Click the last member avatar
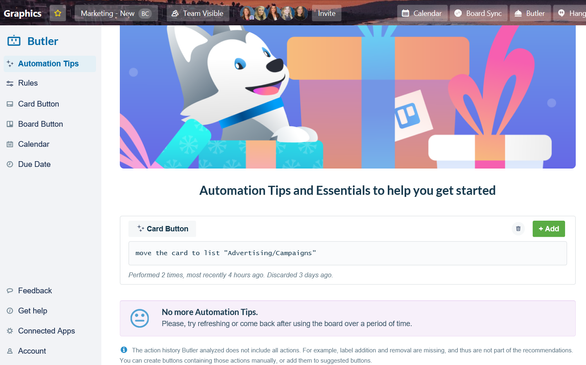This screenshot has height=365, width=586. click(300, 13)
